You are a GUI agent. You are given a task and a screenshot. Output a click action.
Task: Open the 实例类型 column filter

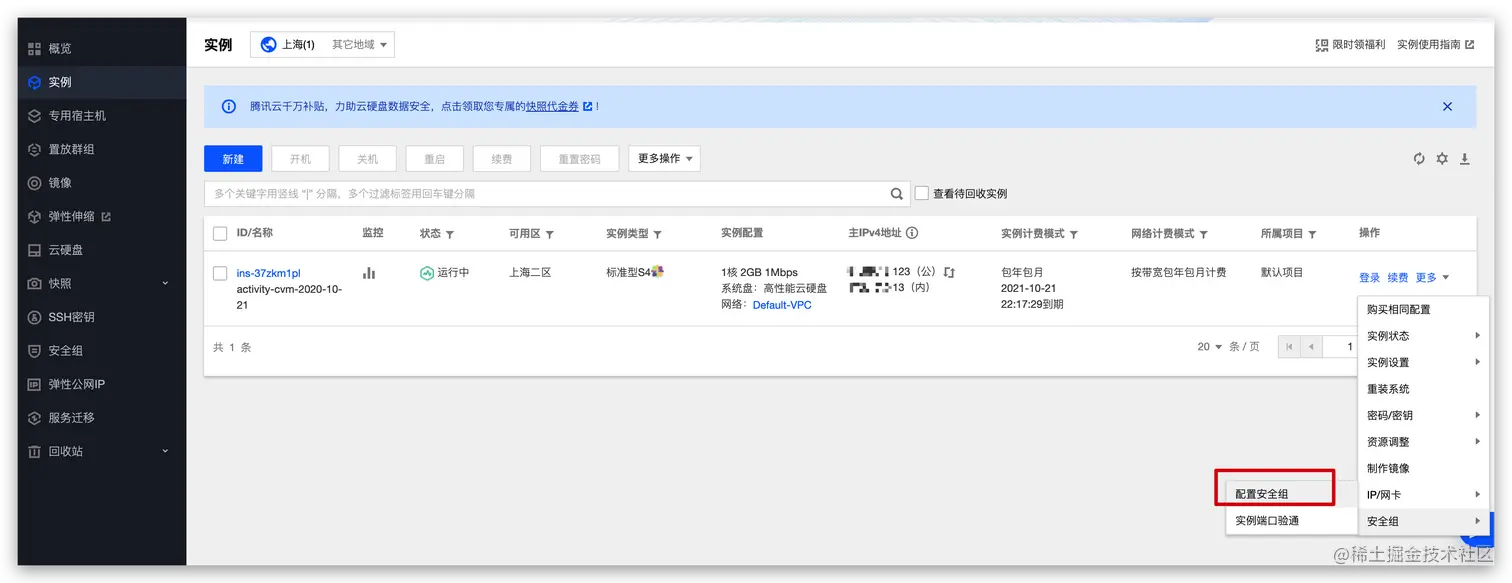tap(657, 234)
